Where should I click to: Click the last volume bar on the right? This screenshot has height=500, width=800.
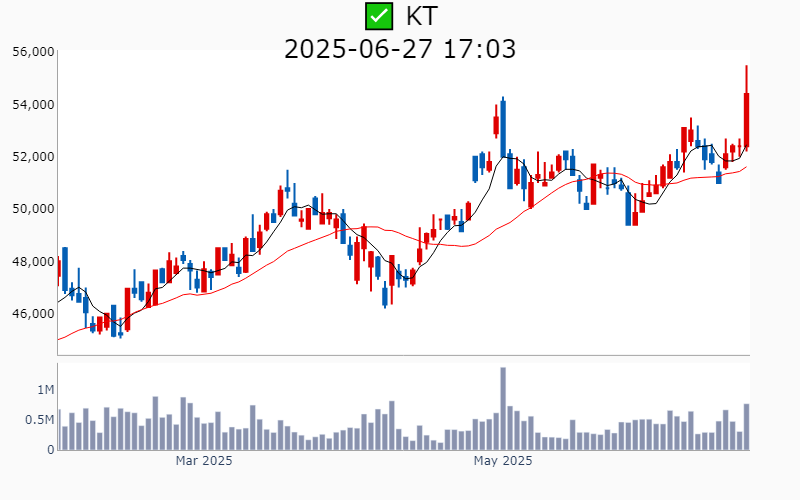coord(746,427)
